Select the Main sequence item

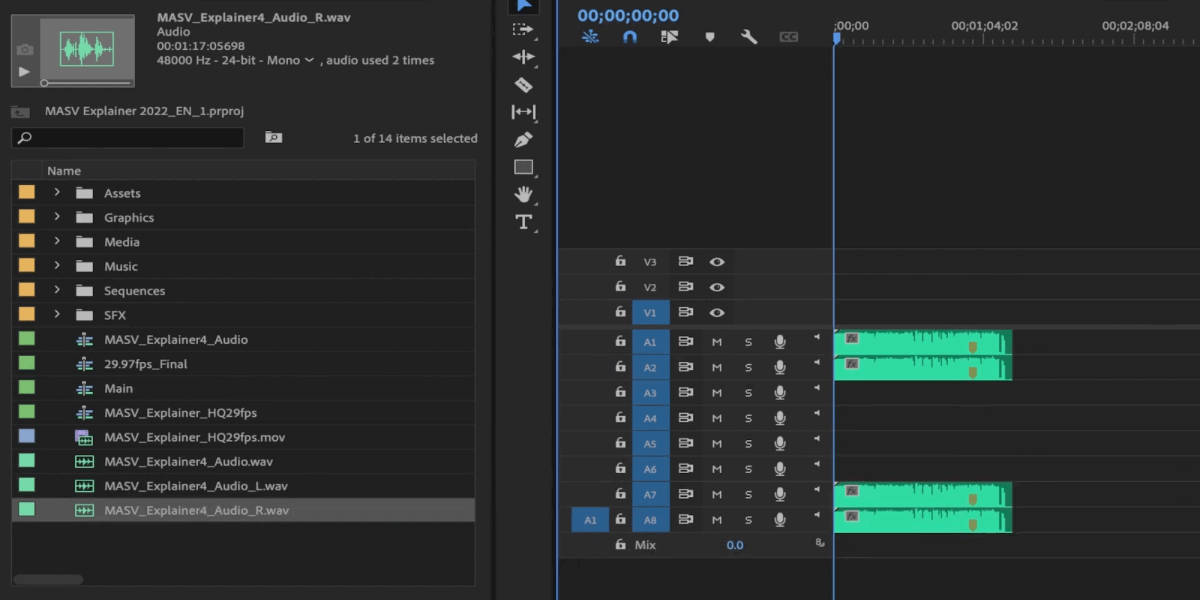[x=118, y=388]
